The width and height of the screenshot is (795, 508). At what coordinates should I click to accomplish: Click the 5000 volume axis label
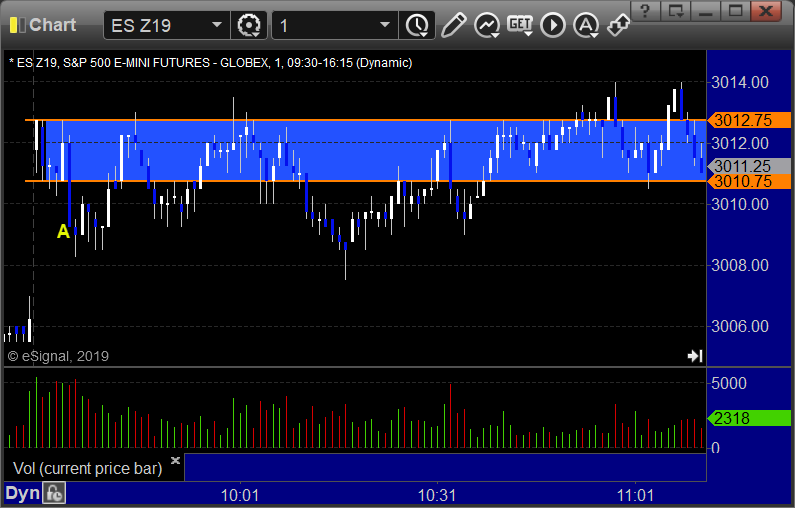(729, 383)
